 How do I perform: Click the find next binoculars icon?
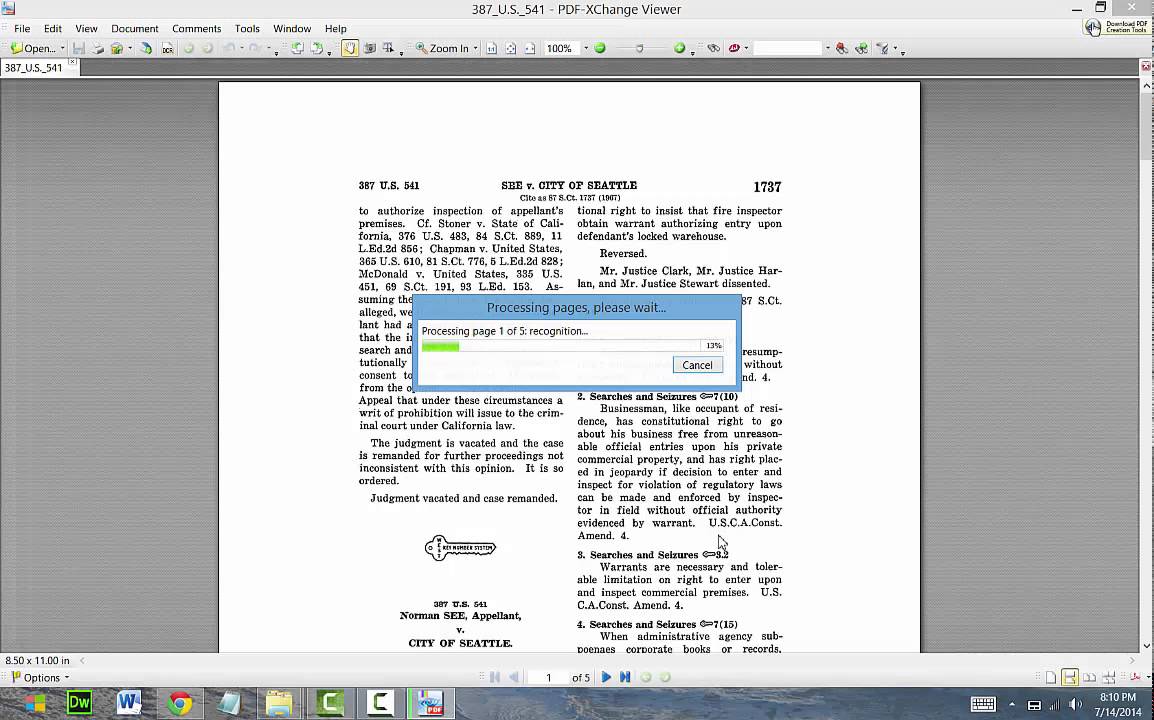pyautogui.click(x=861, y=48)
